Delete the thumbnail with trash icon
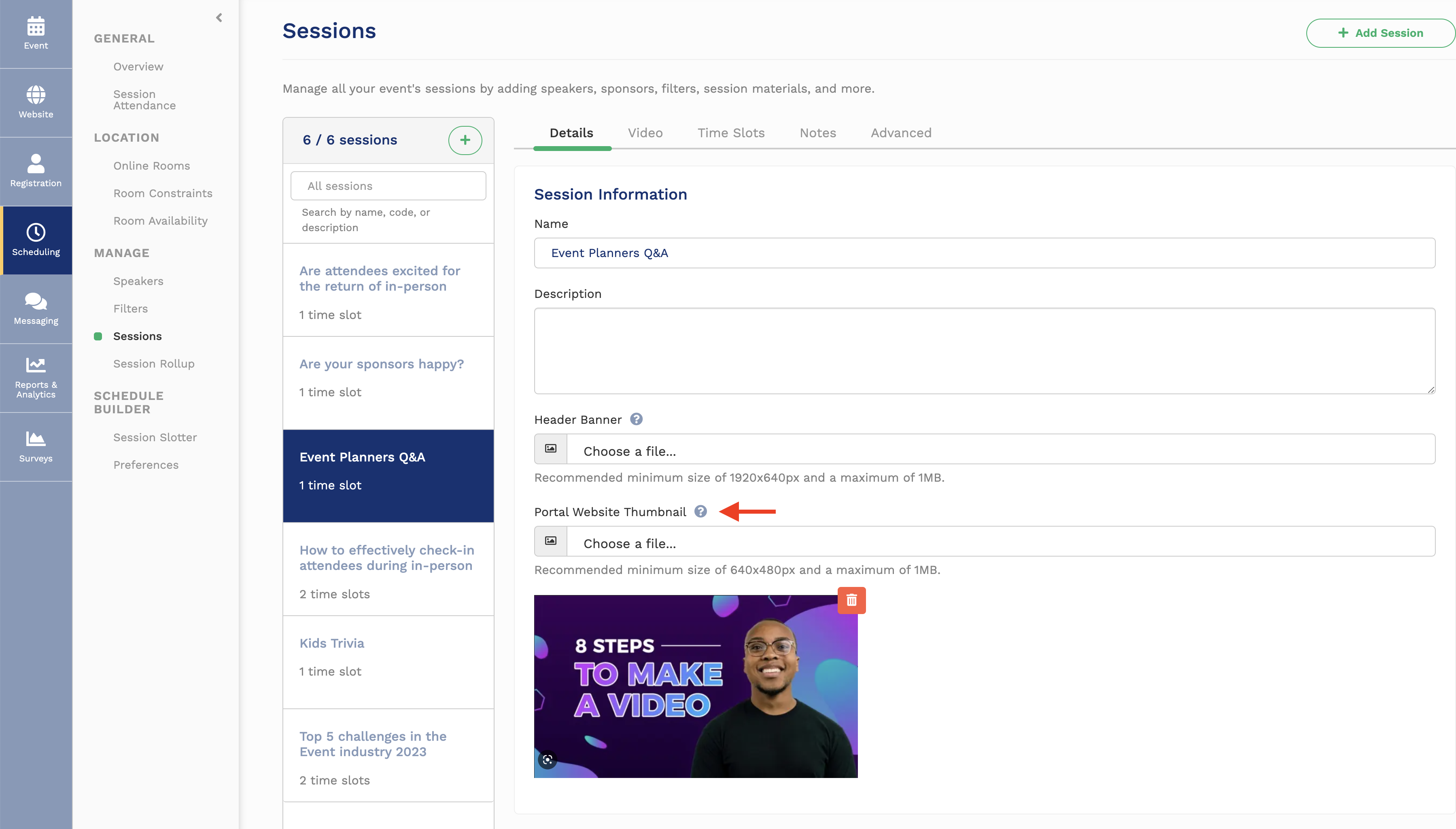1456x829 pixels. 851,600
